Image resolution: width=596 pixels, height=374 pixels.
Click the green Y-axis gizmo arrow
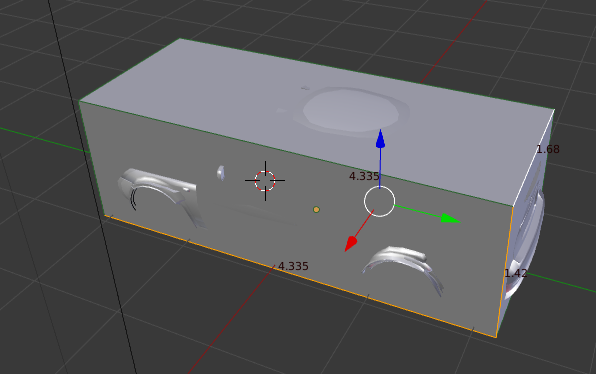point(450,219)
